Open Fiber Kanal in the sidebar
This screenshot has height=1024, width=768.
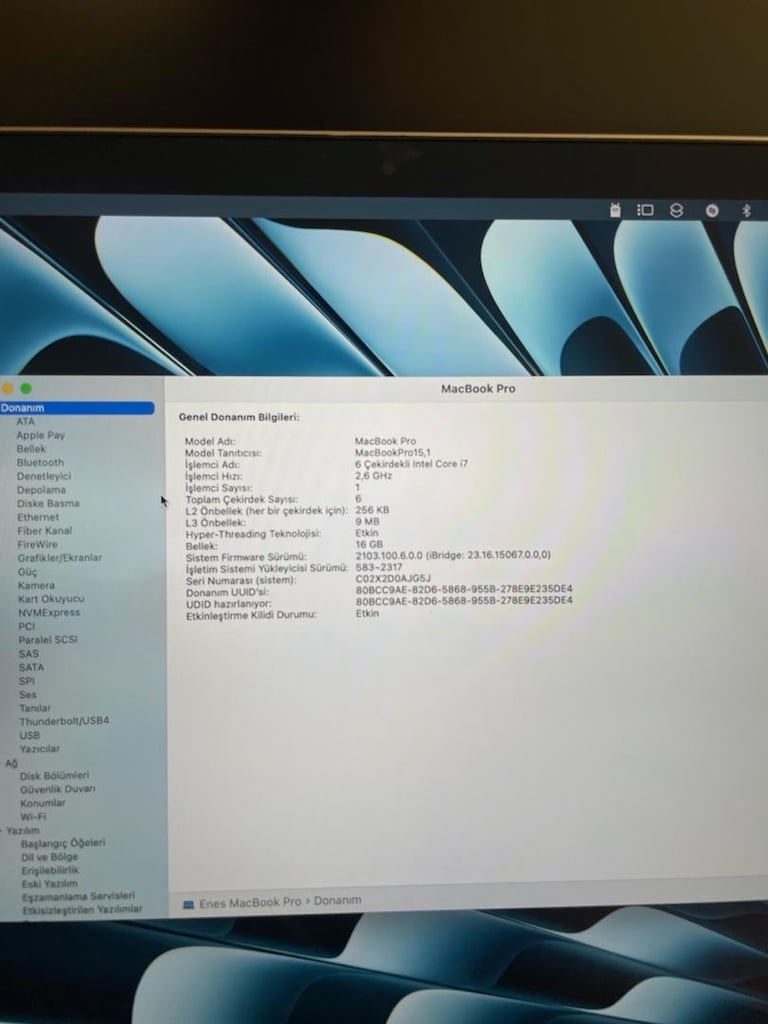pyautogui.click(x=44, y=531)
